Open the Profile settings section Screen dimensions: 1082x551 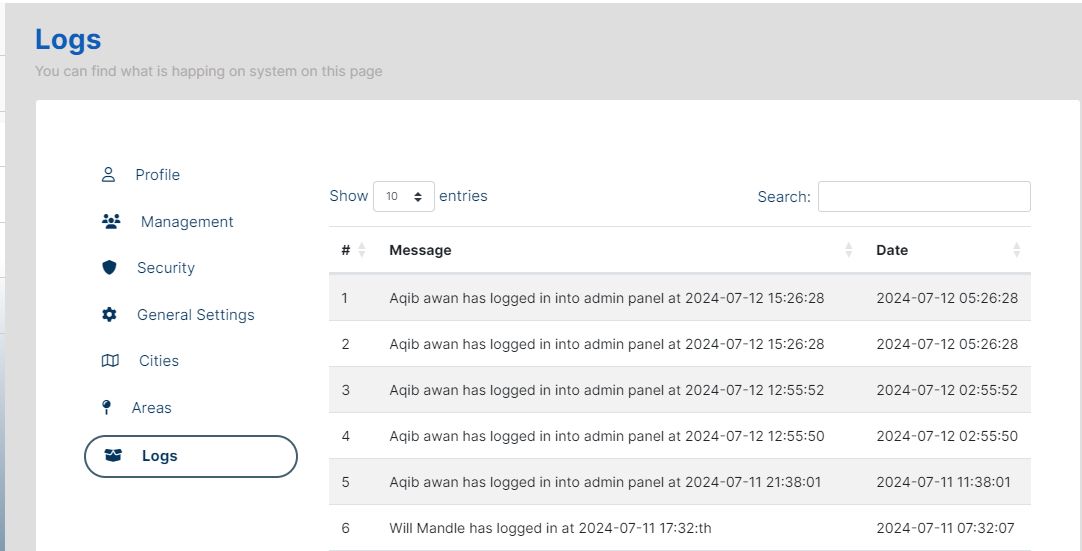158,175
